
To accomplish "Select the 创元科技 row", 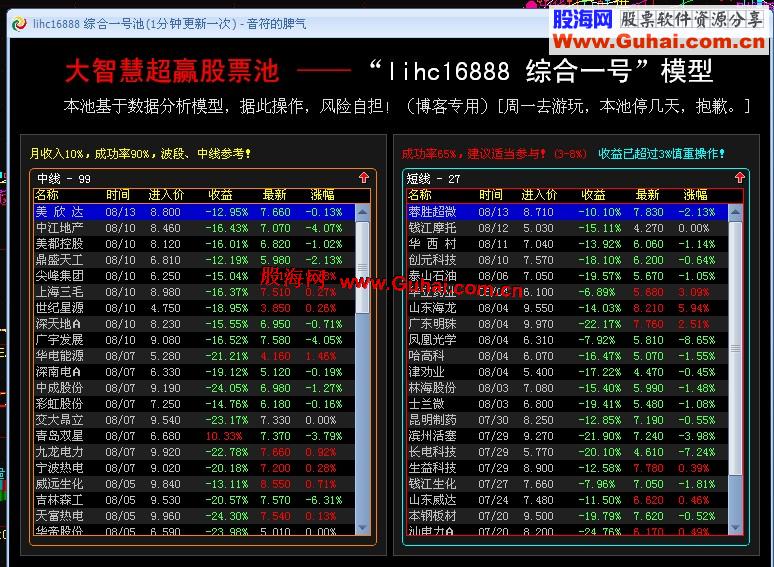I will [x=568, y=260].
